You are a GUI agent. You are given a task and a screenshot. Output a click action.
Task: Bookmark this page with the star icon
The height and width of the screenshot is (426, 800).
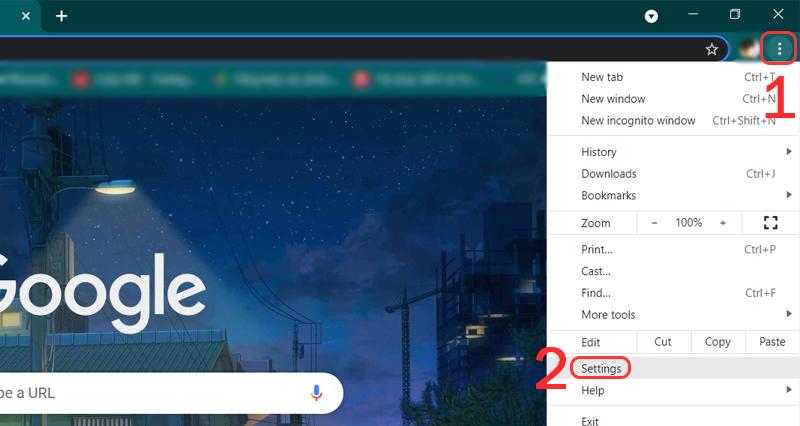pos(712,48)
